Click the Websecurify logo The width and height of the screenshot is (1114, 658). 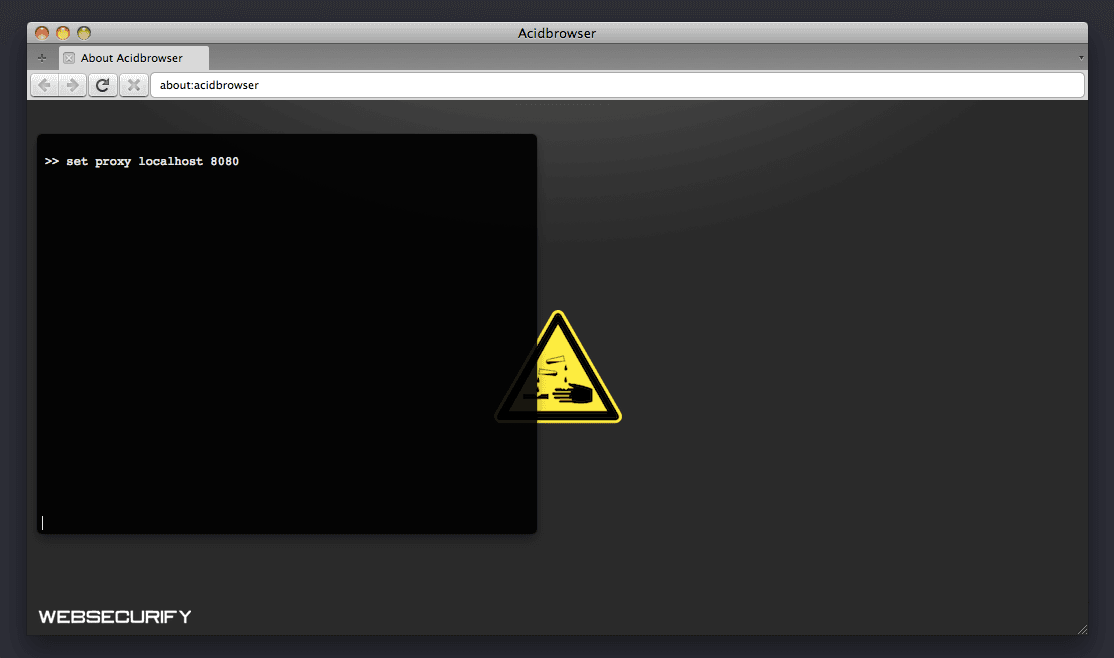pyautogui.click(x=115, y=616)
